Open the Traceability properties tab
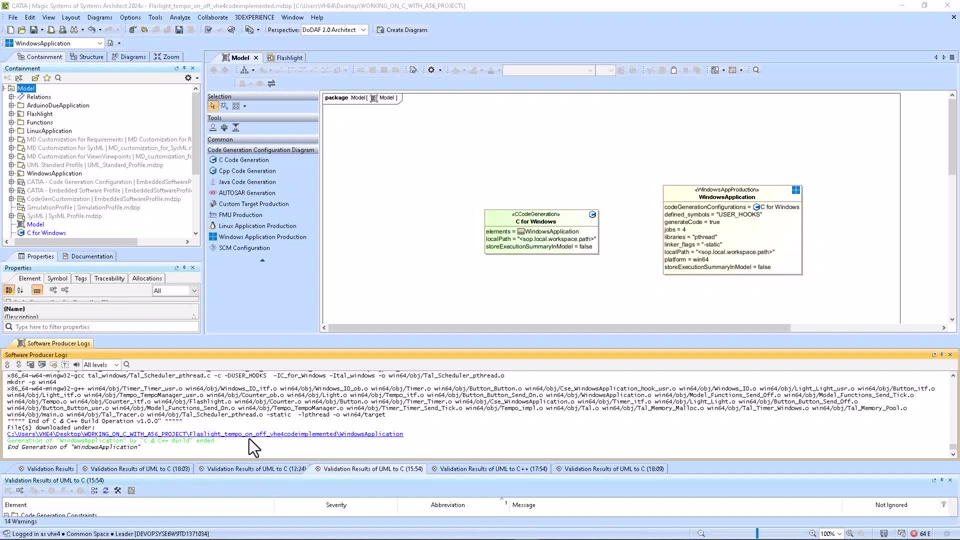960x540 pixels. click(109, 279)
